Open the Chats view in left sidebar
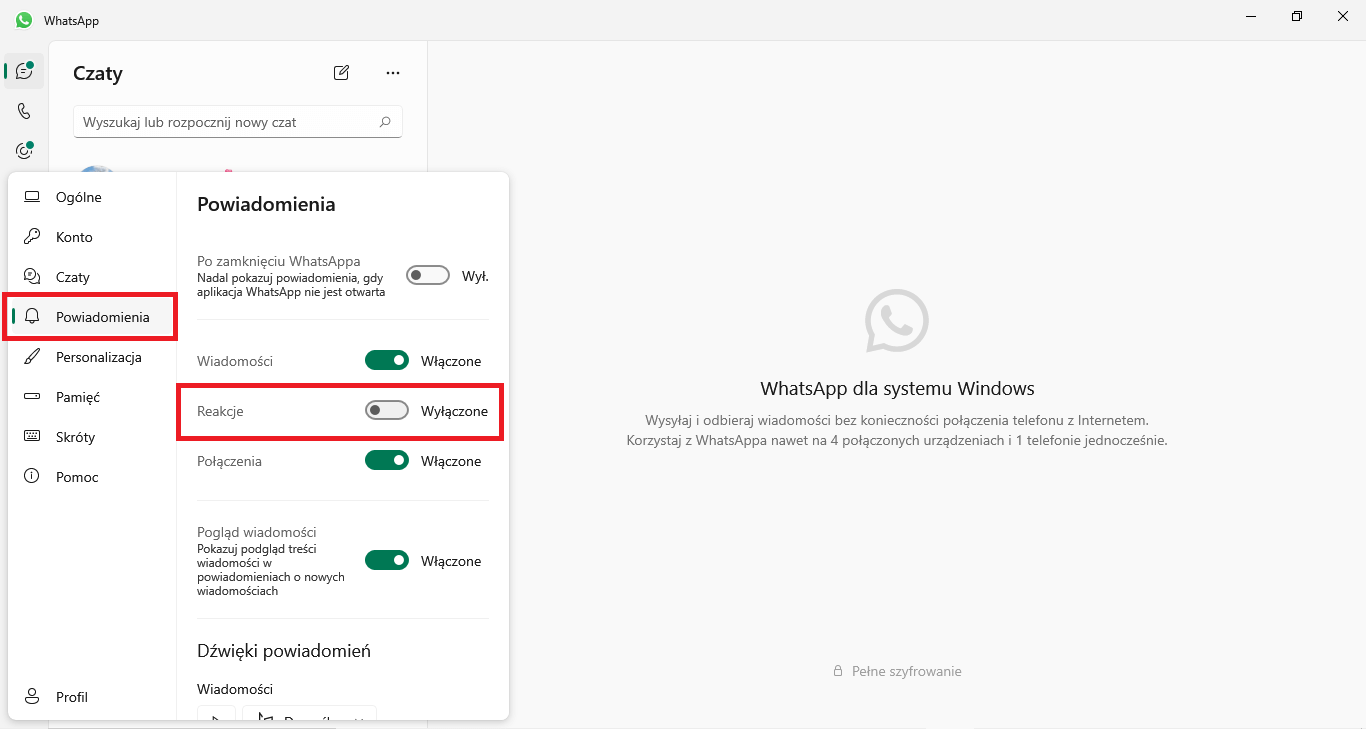Viewport: 1366px width, 729px height. coord(24,71)
